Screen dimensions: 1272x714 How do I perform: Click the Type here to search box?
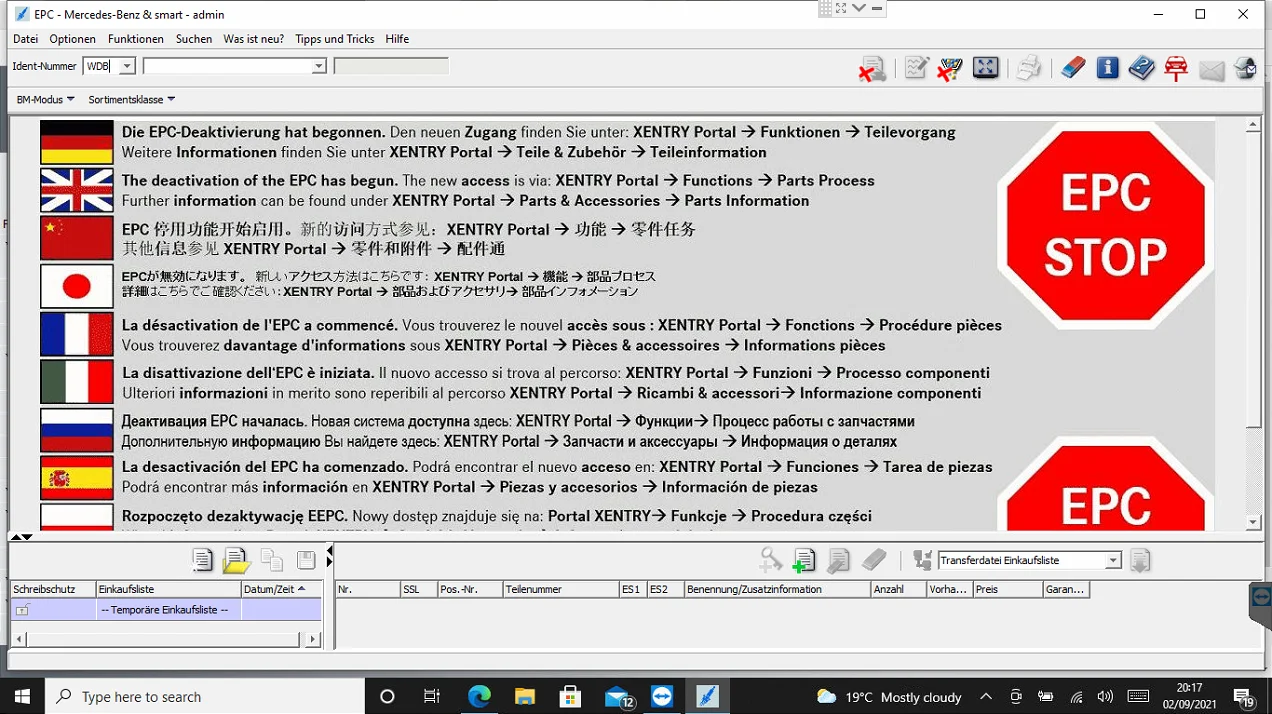point(205,697)
